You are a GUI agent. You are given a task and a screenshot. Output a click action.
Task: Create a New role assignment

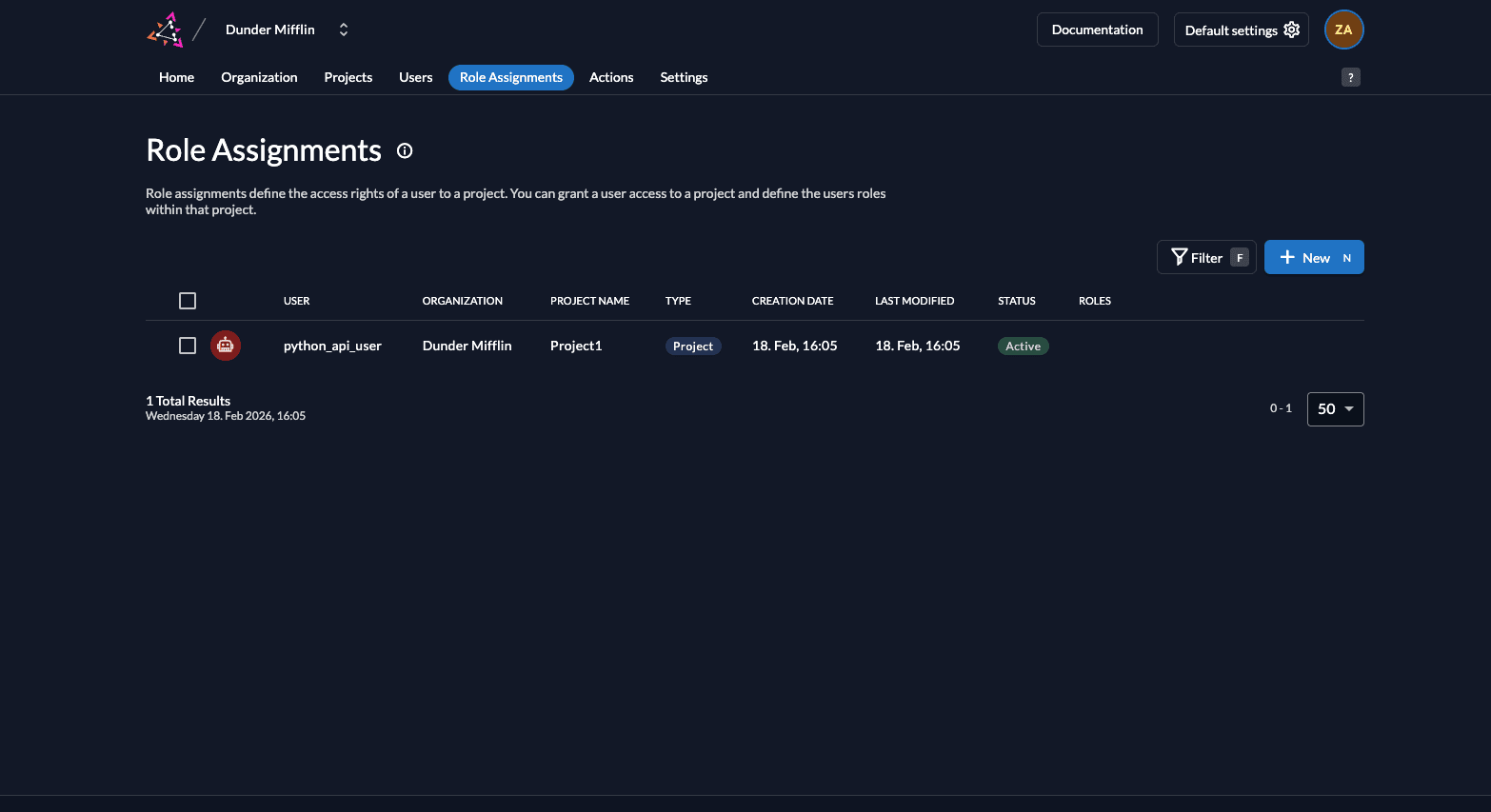pos(1313,257)
